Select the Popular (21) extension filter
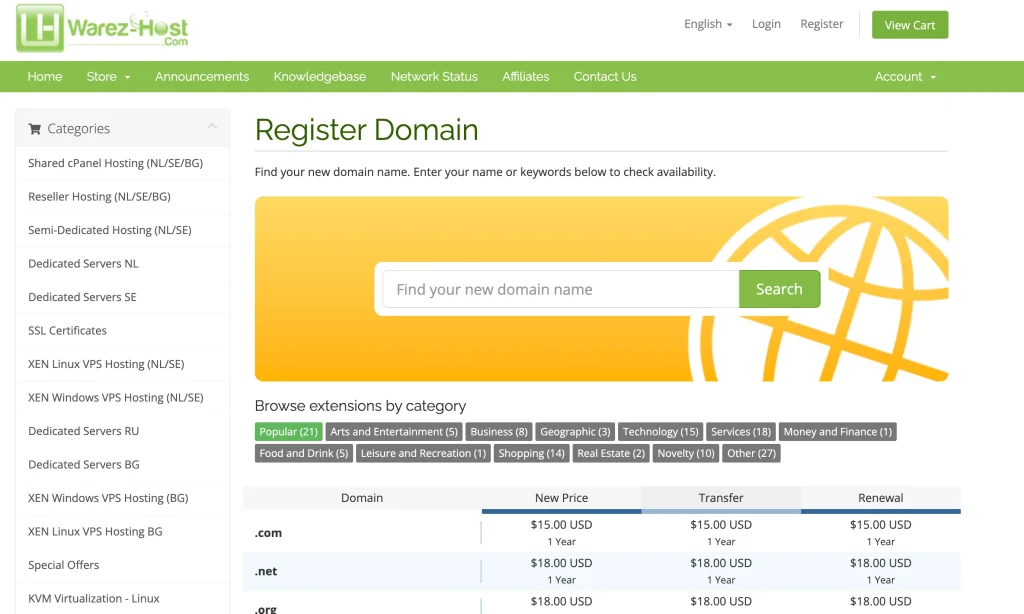 [x=288, y=431]
